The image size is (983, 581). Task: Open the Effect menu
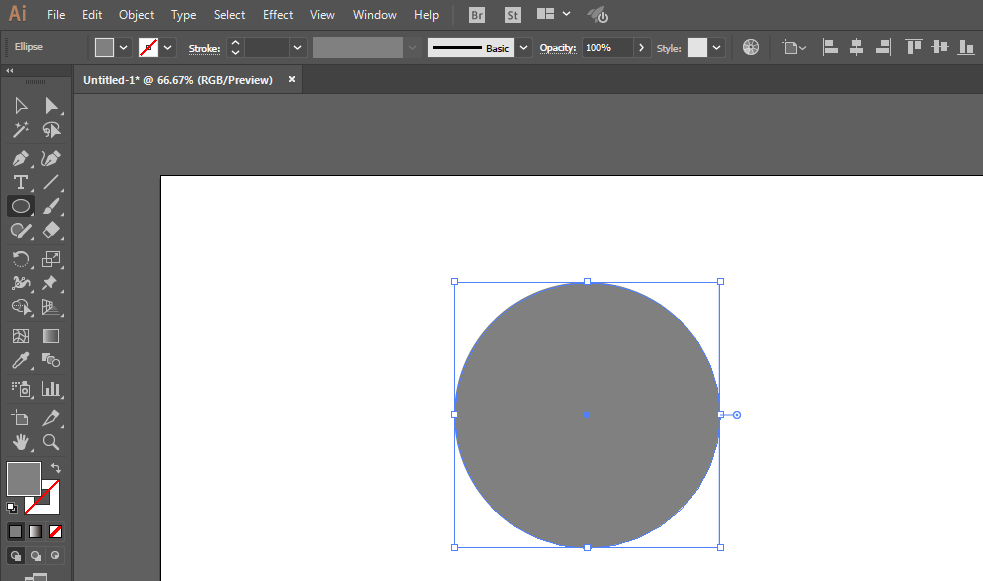click(x=278, y=14)
